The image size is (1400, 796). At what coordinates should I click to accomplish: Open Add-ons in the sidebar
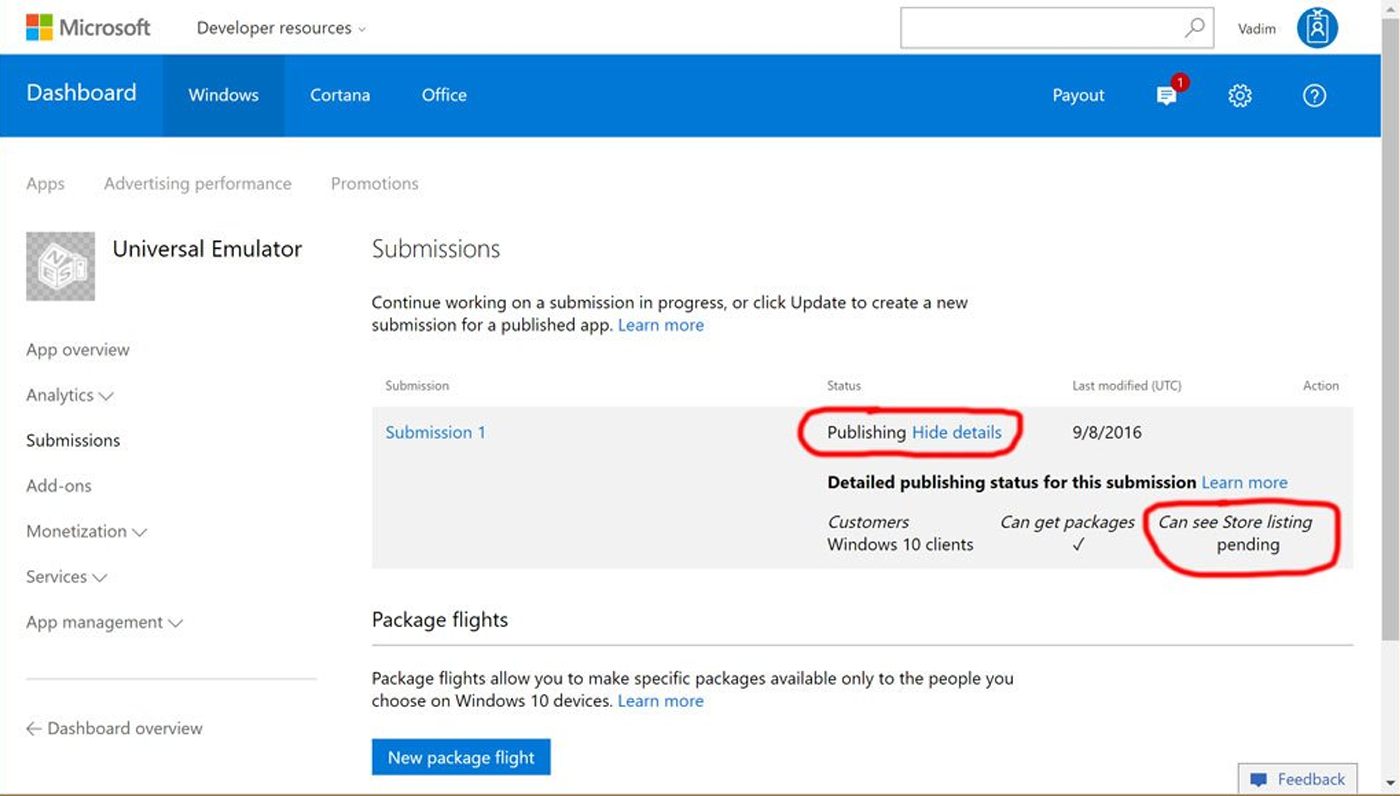[x=59, y=486]
